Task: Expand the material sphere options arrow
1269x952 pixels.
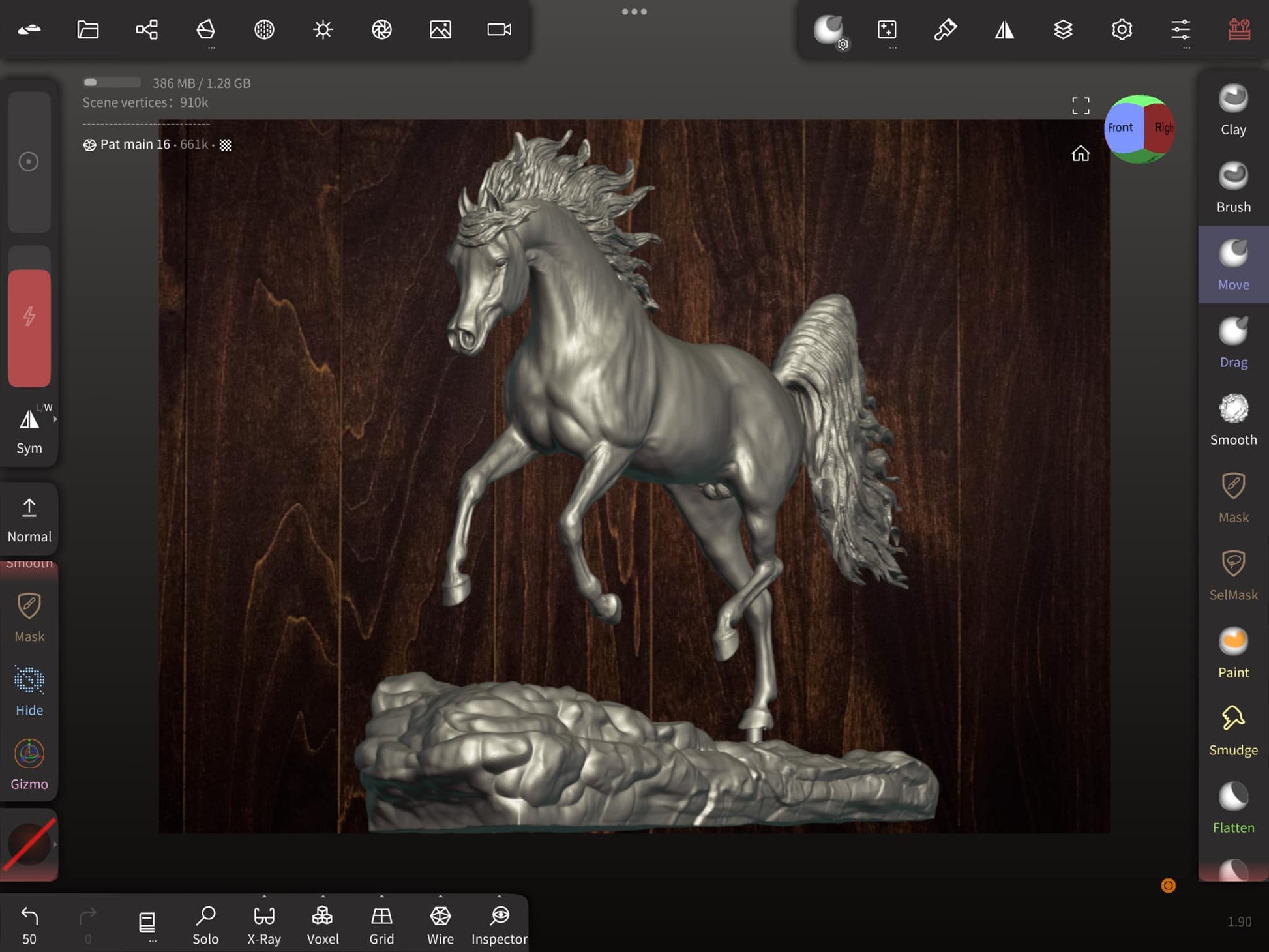Action: point(55,844)
